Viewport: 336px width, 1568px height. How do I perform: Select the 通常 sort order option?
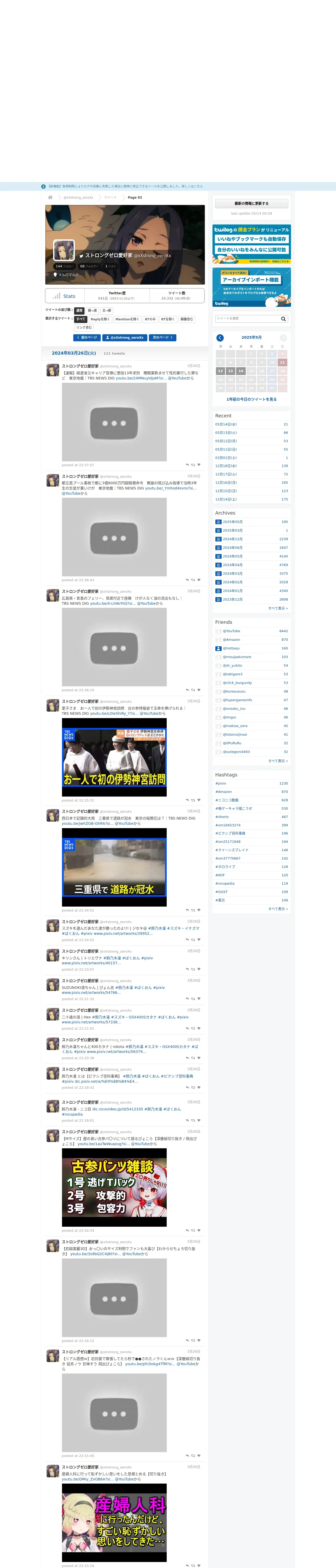tap(79, 310)
